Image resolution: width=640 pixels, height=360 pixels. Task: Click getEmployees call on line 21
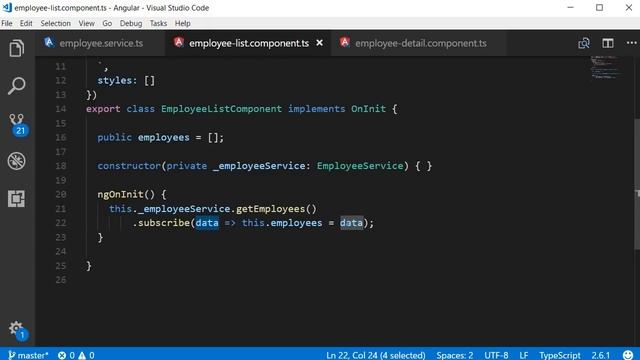270,209
